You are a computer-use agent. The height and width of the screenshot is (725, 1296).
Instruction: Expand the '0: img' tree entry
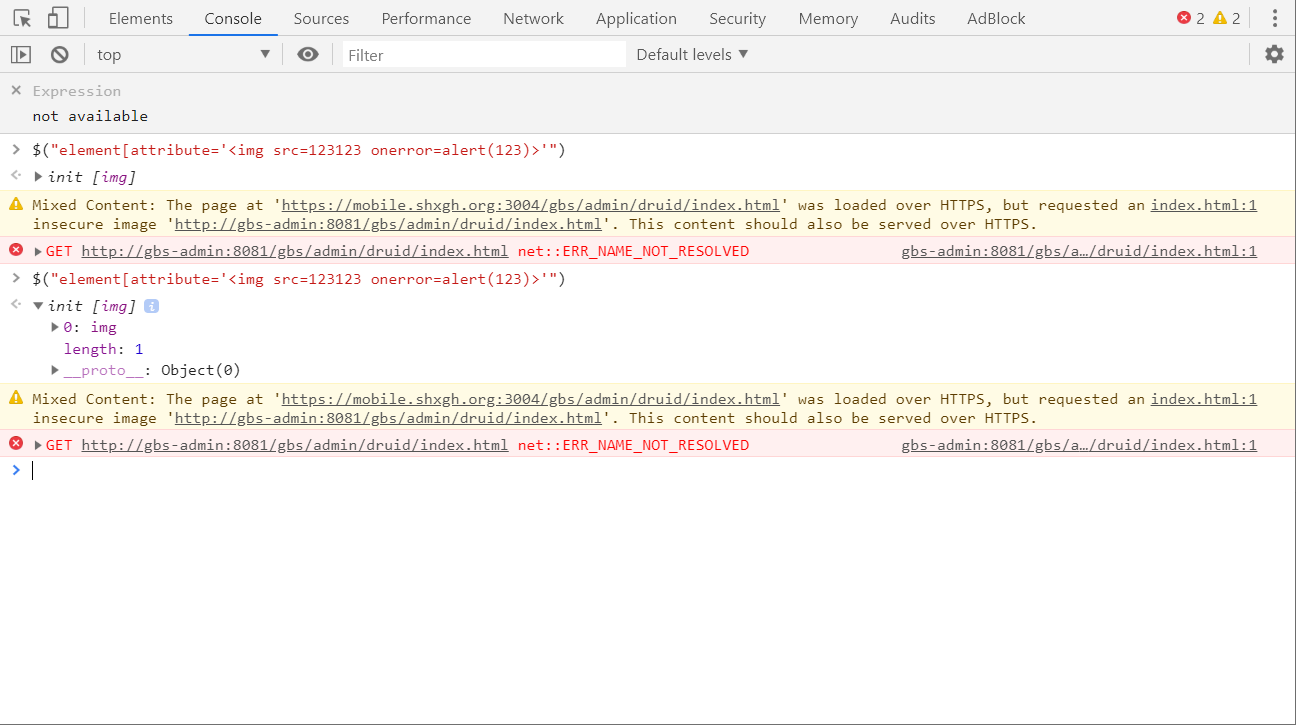pos(56,327)
